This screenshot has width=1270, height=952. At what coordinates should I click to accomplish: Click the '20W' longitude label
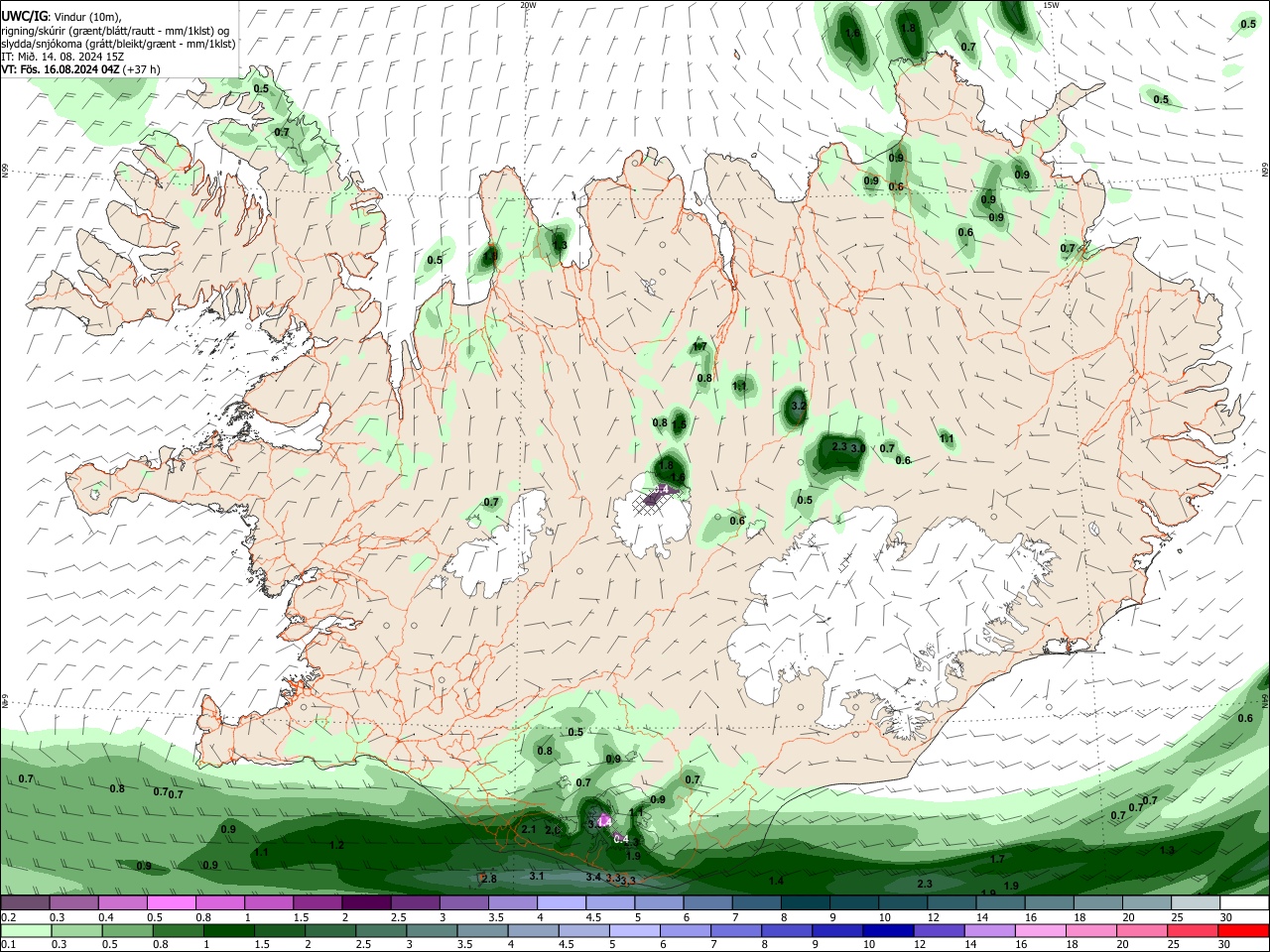click(x=528, y=5)
